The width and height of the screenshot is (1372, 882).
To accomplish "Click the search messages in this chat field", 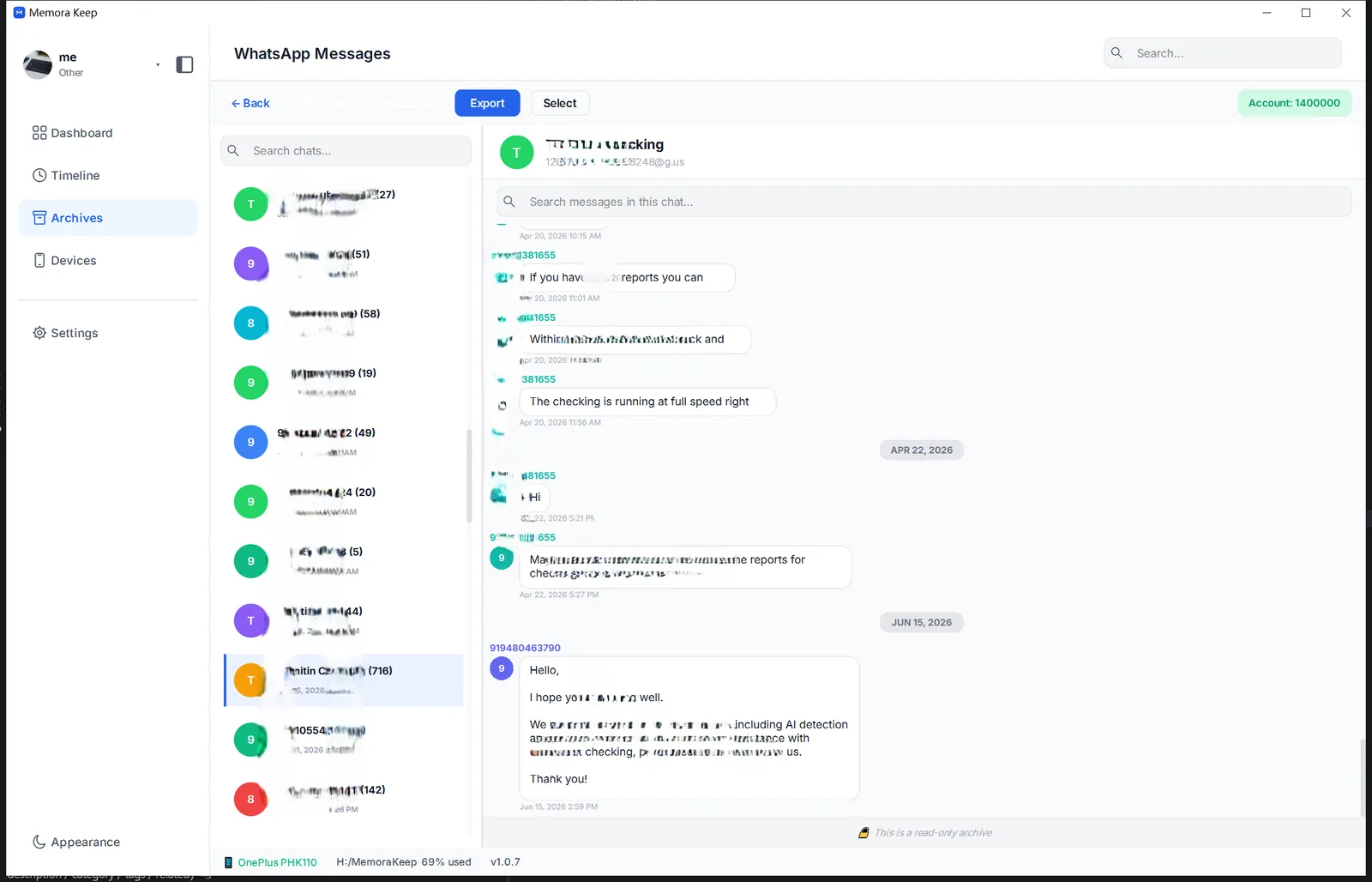I will [924, 202].
